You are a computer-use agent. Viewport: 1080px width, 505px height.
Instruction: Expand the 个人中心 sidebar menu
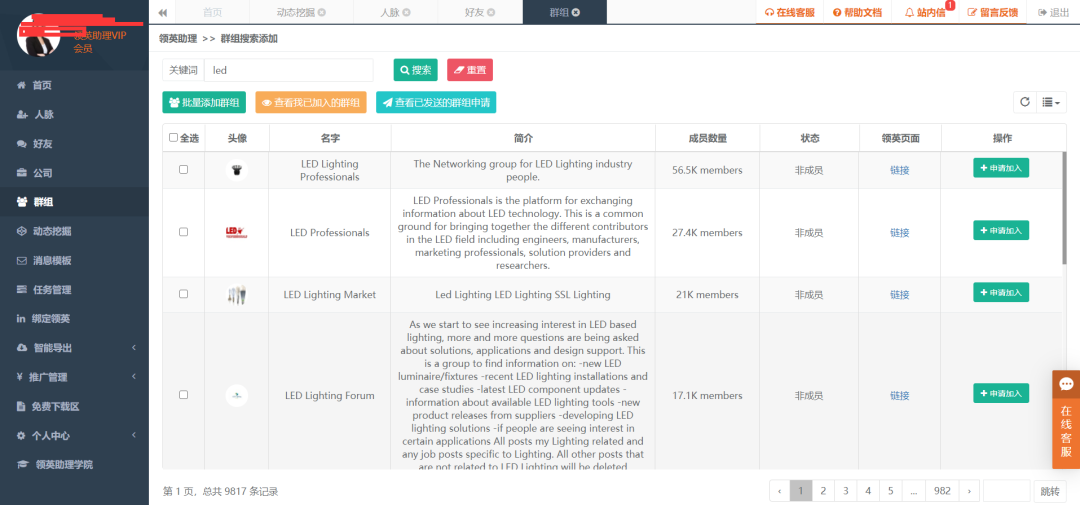(74, 435)
